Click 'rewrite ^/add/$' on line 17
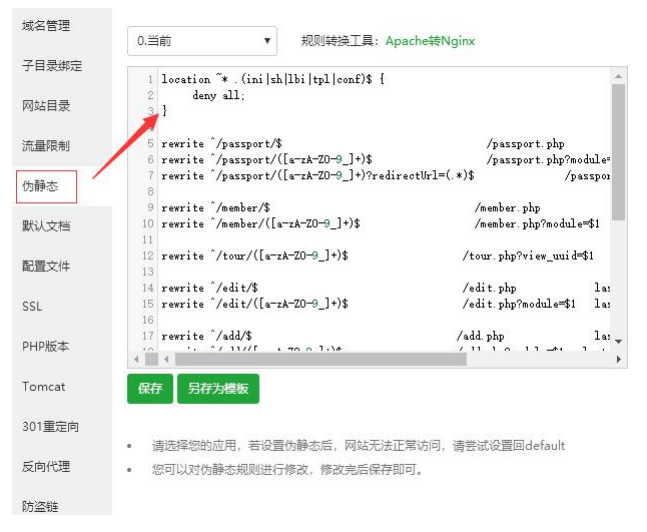The image size is (647, 532). click(x=207, y=336)
